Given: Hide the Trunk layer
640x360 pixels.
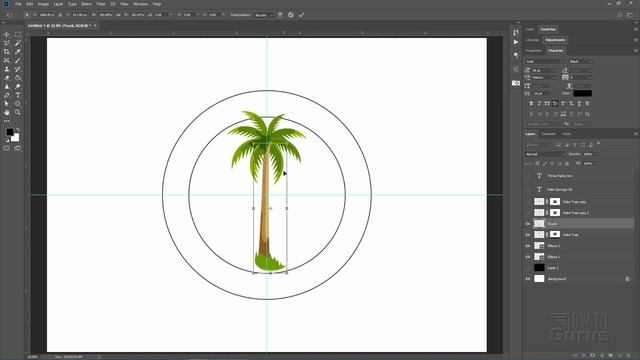Looking at the screenshot, I should (527, 224).
